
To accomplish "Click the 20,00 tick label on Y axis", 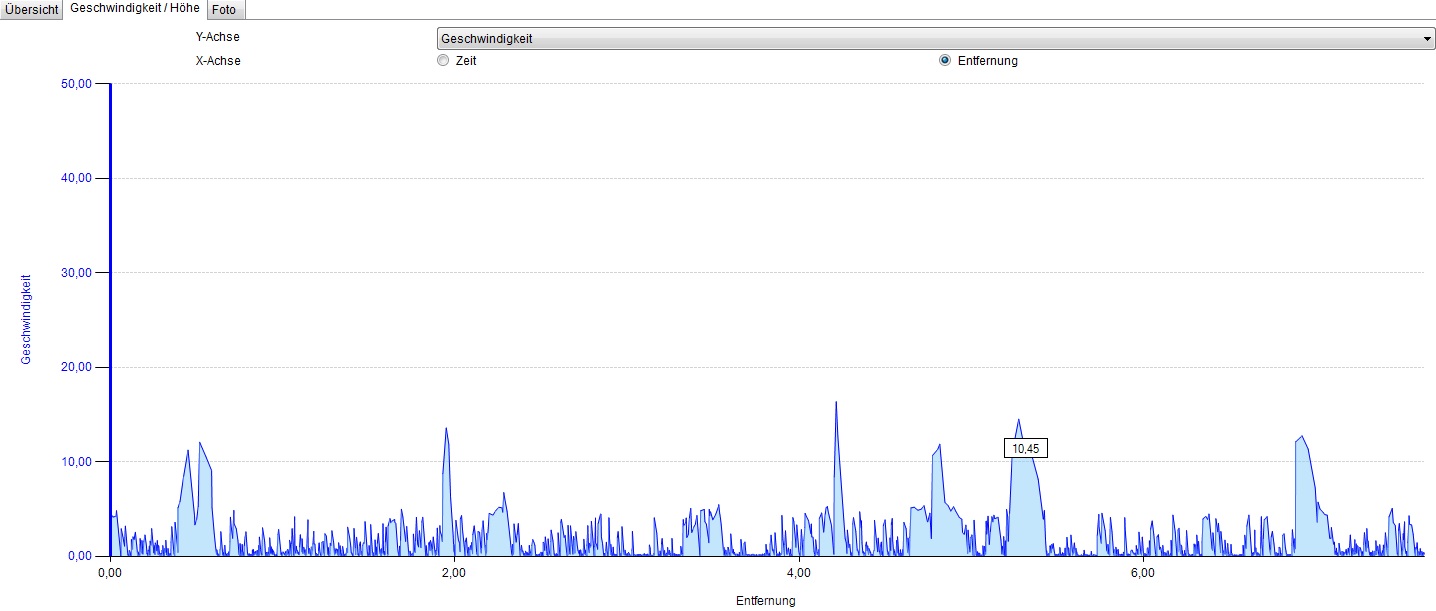I will tap(76, 367).
